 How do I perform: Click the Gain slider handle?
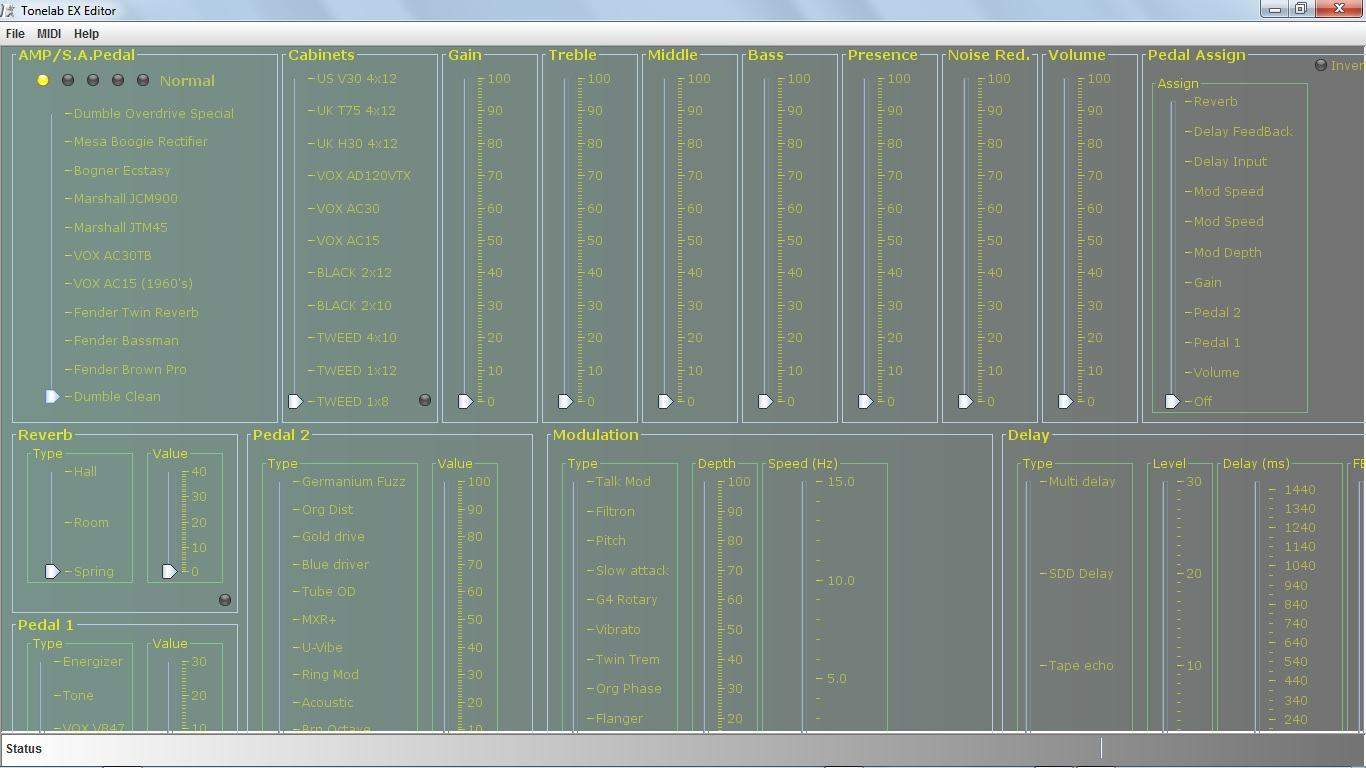[465, 401]
